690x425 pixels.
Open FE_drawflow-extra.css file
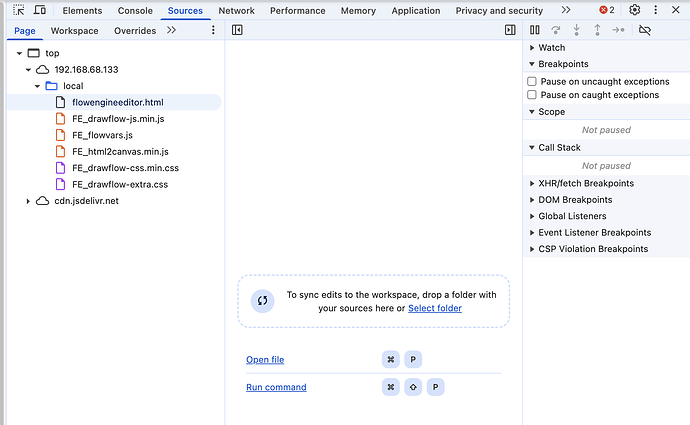(x=120, y=184)
